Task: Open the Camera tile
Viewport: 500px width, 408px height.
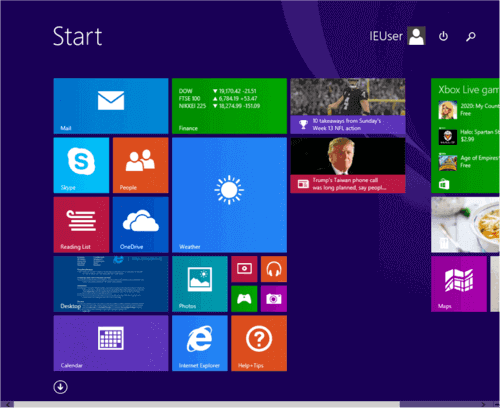Action: (274, 299)
